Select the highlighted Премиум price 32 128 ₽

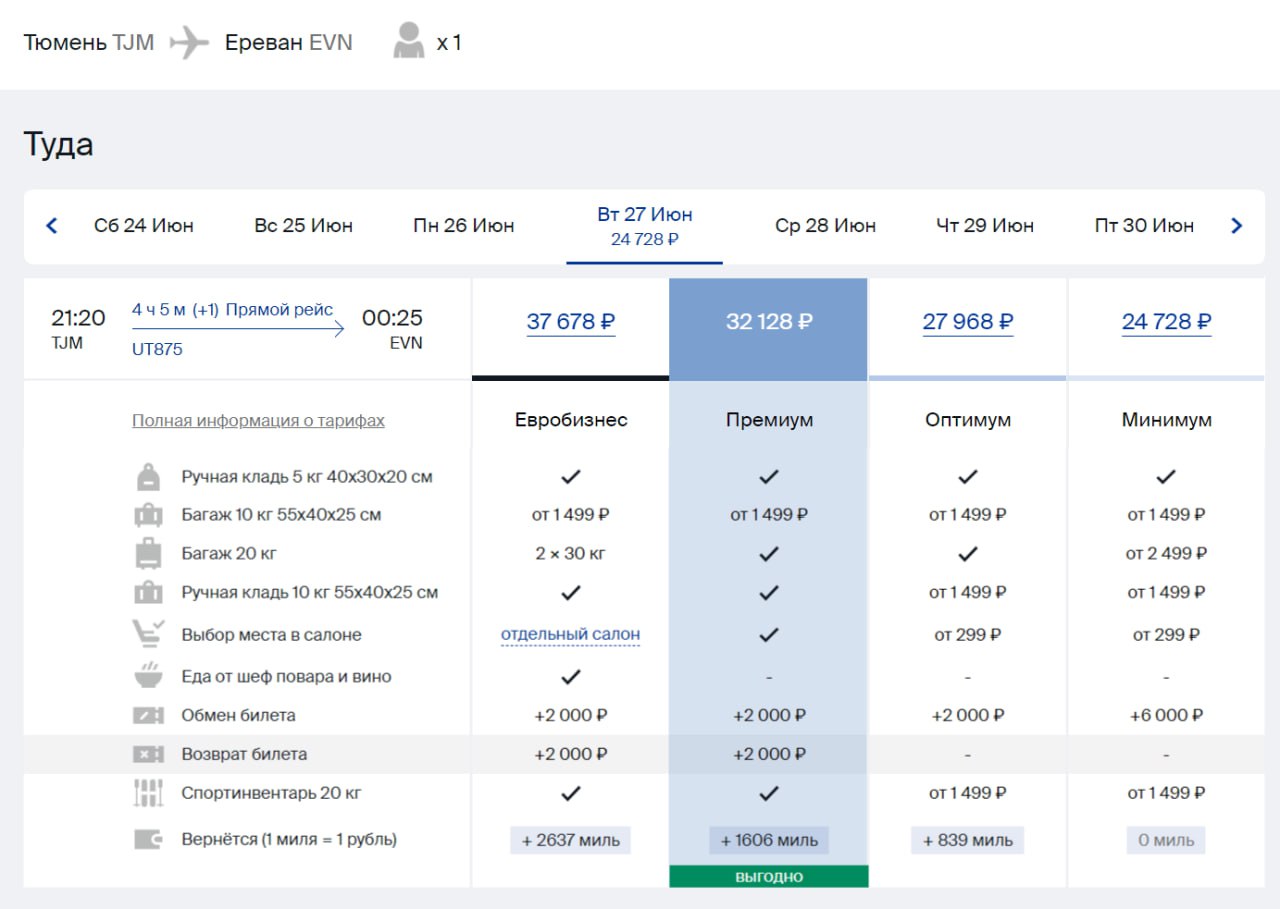768,322
